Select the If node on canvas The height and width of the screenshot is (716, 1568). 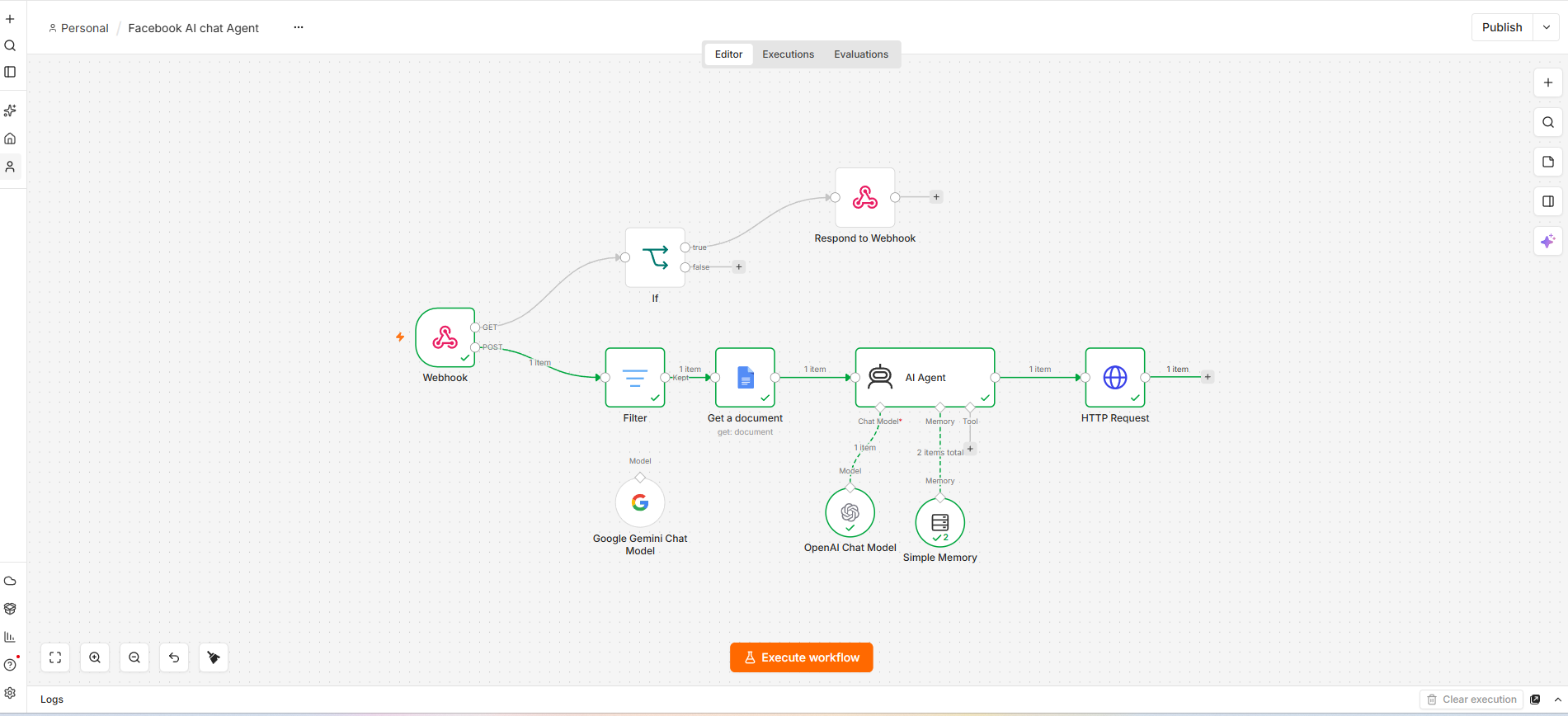tap(655, 257)
